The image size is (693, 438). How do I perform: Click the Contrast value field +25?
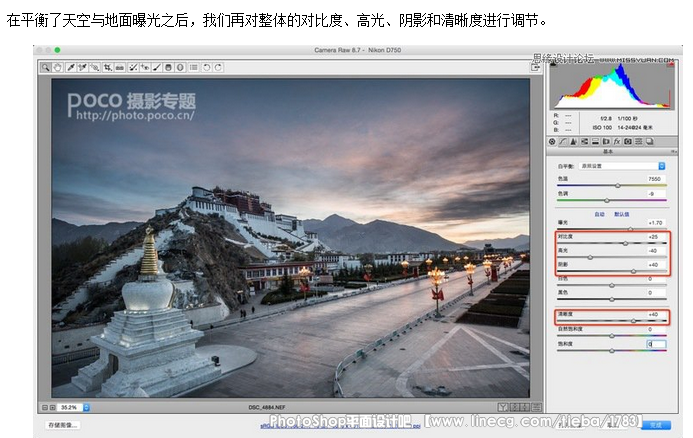(x=656, y=236)
